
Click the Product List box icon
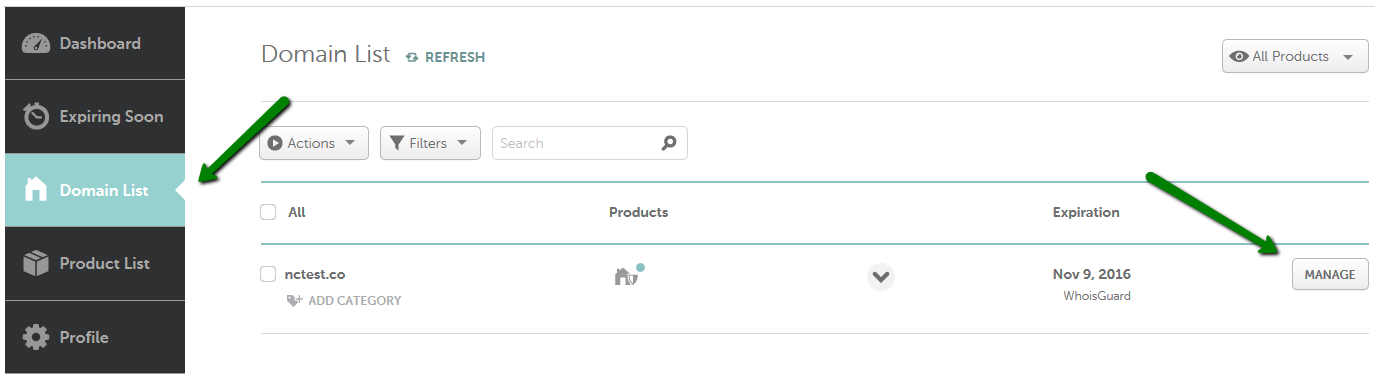tap(36, 264)
